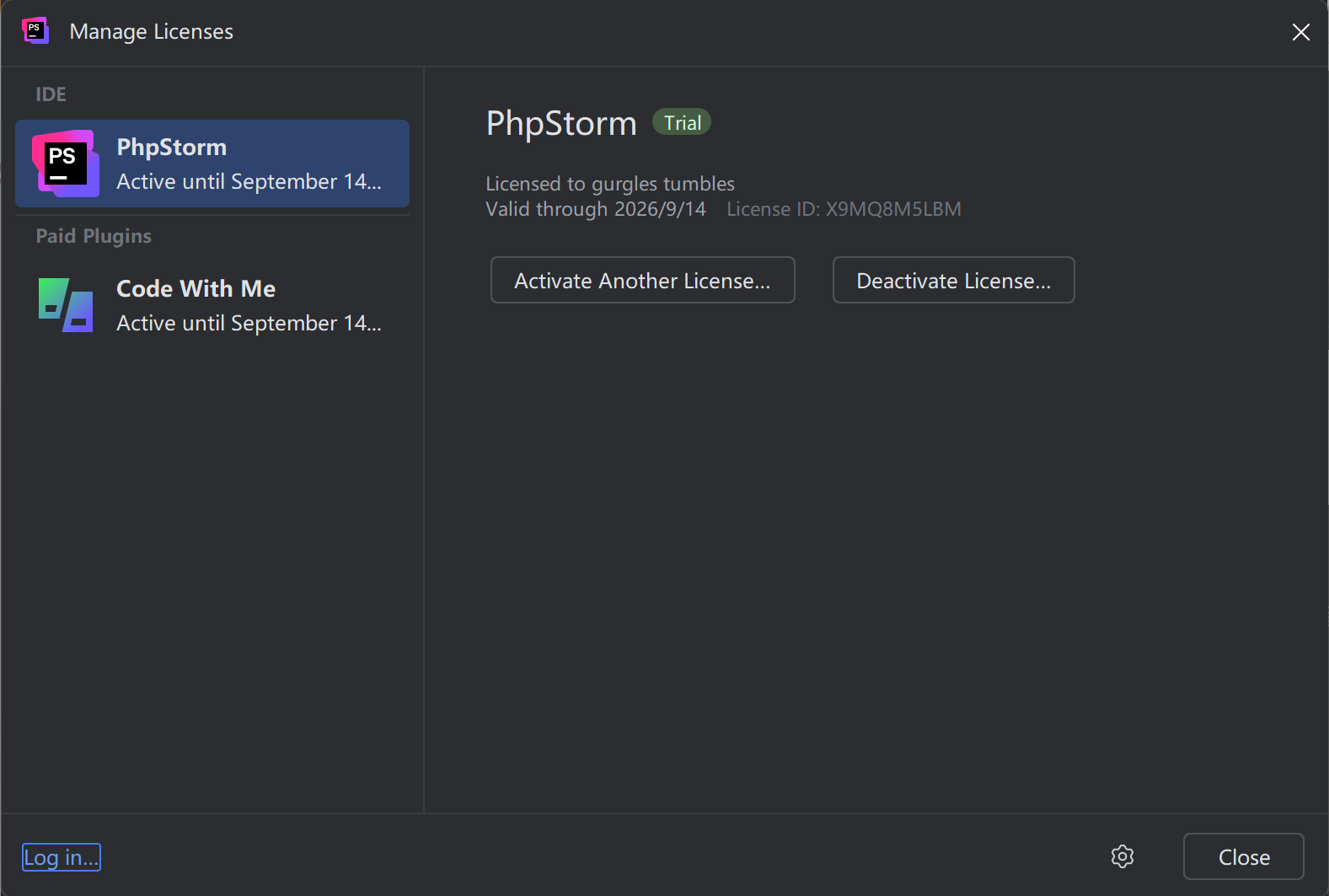The image size is (1329, 896).
Task: Open settings via the gear icon
Action: tap(1123, 856)
